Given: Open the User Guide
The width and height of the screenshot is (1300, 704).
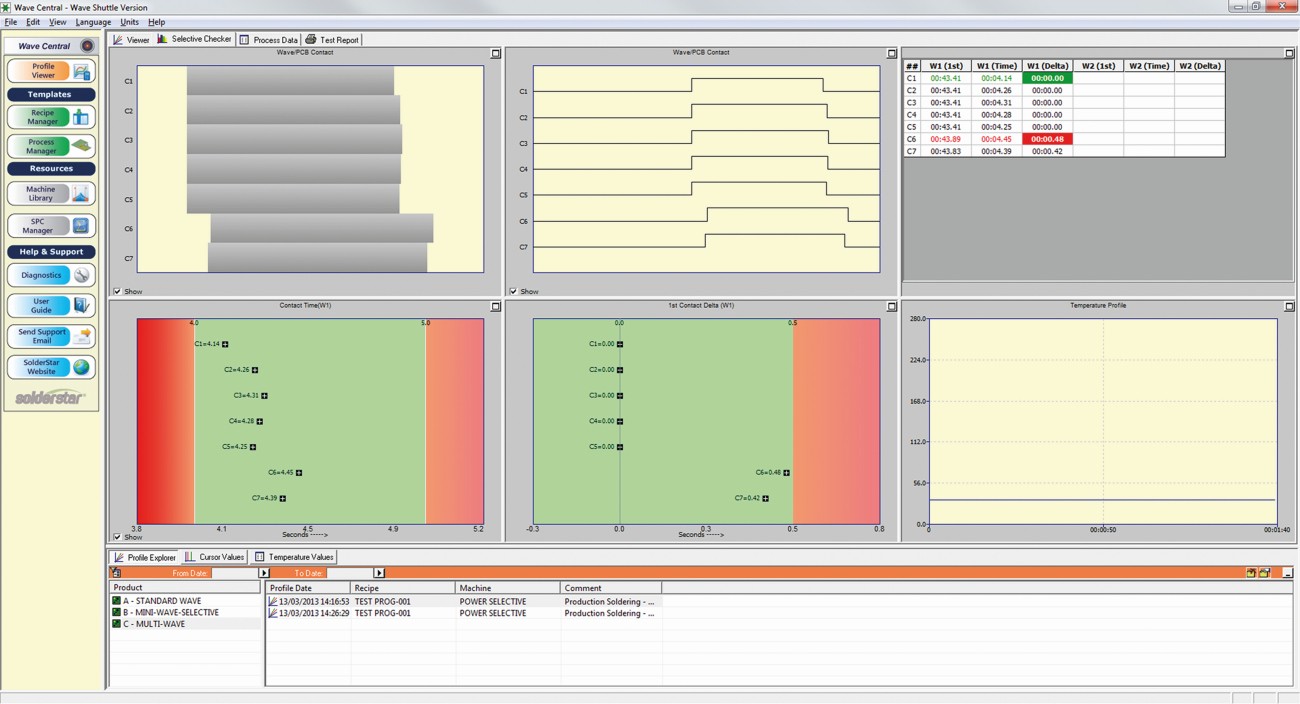Looking at the screenshot, I should [51, 305].
